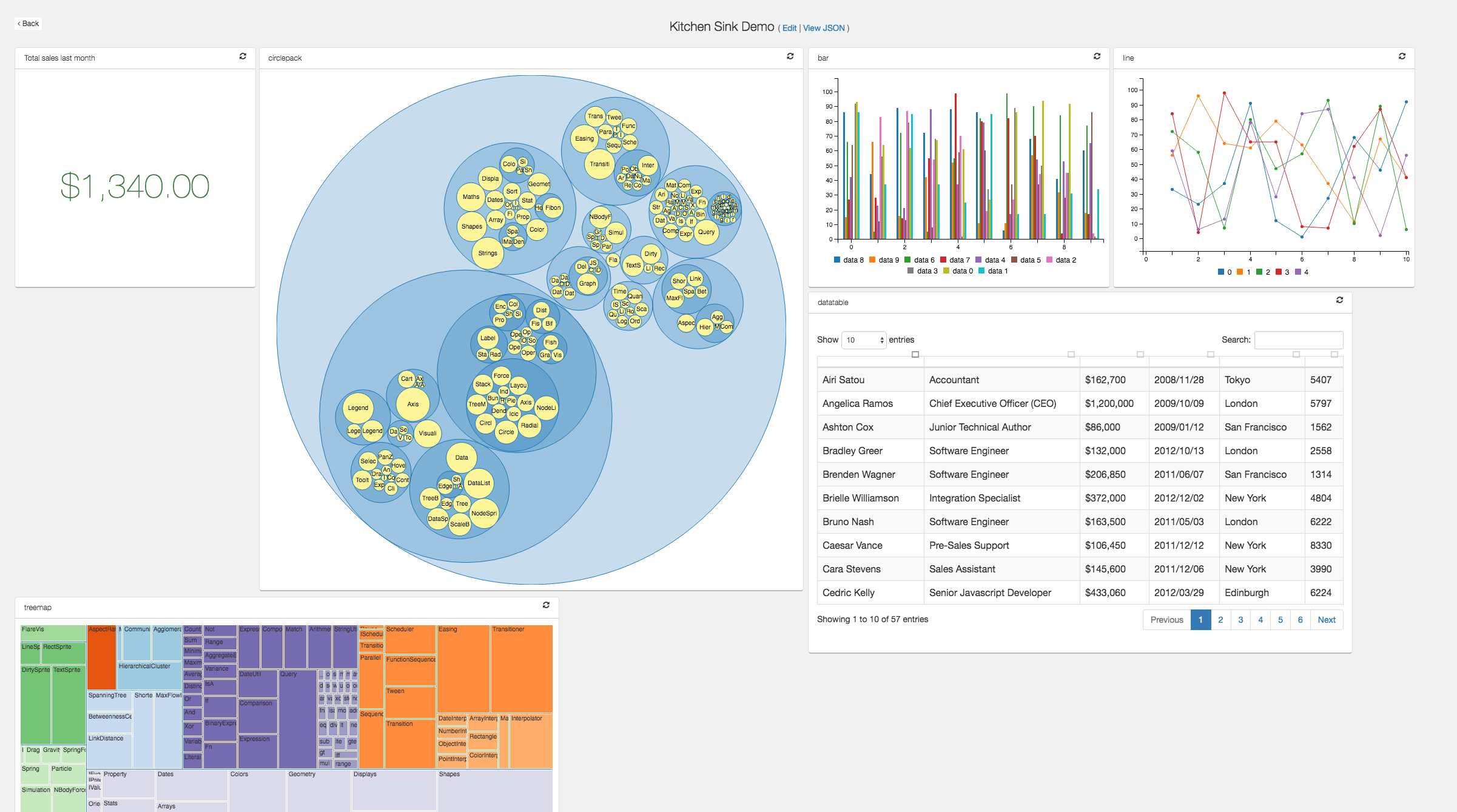Click the data 7 red legend swatch
Image resolution: width=1457 pixels, height=812 pixels.
coord(943,260)
